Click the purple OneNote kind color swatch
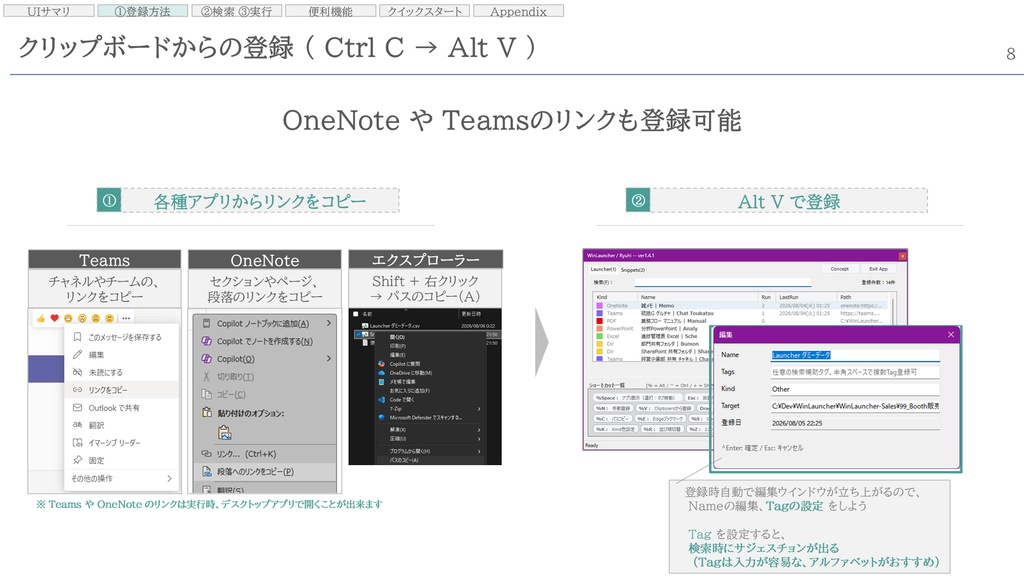Screen dimensions: 1024x576 600,306
